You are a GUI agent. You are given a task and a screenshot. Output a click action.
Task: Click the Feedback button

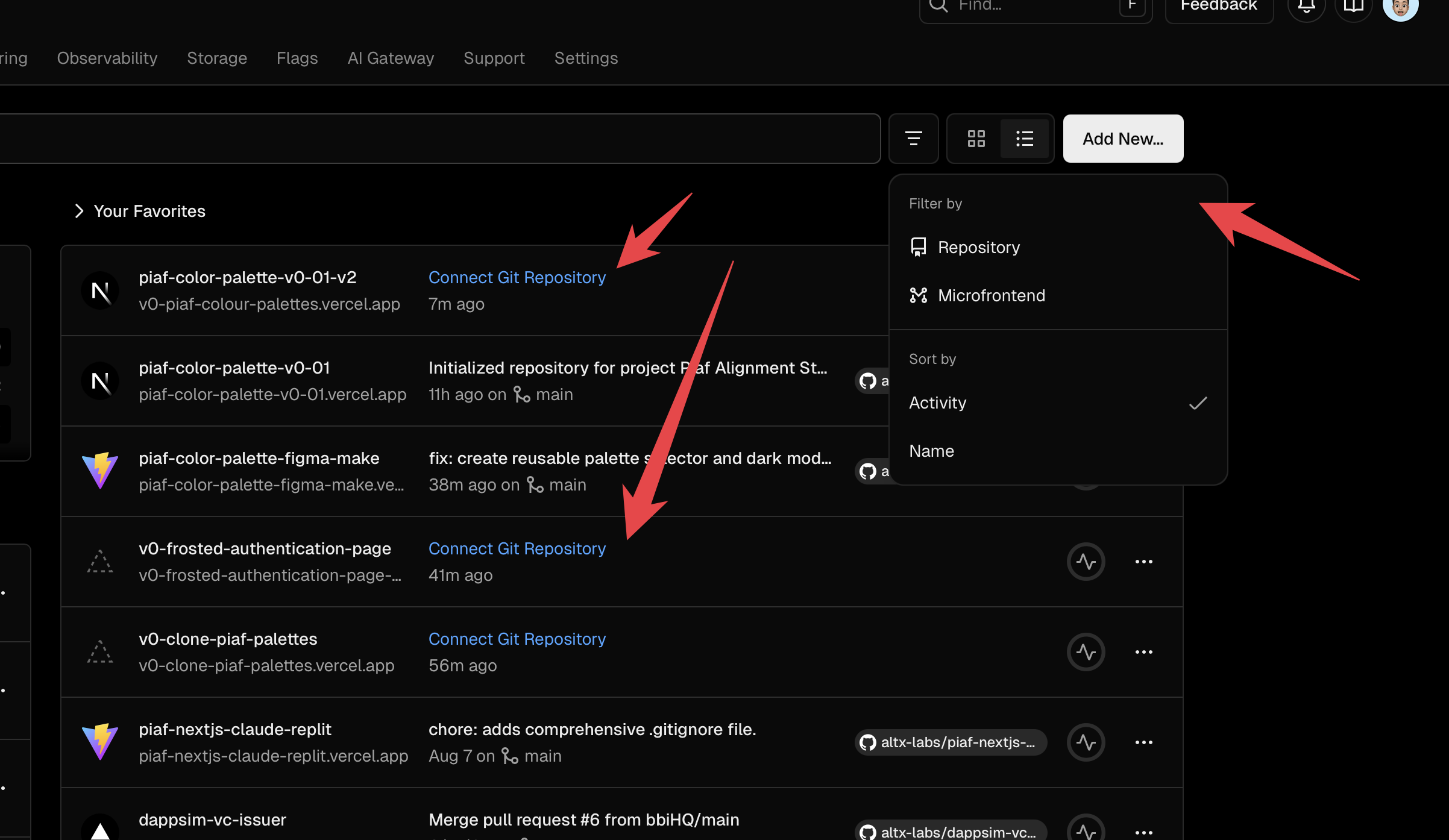tap(1218, 7)
